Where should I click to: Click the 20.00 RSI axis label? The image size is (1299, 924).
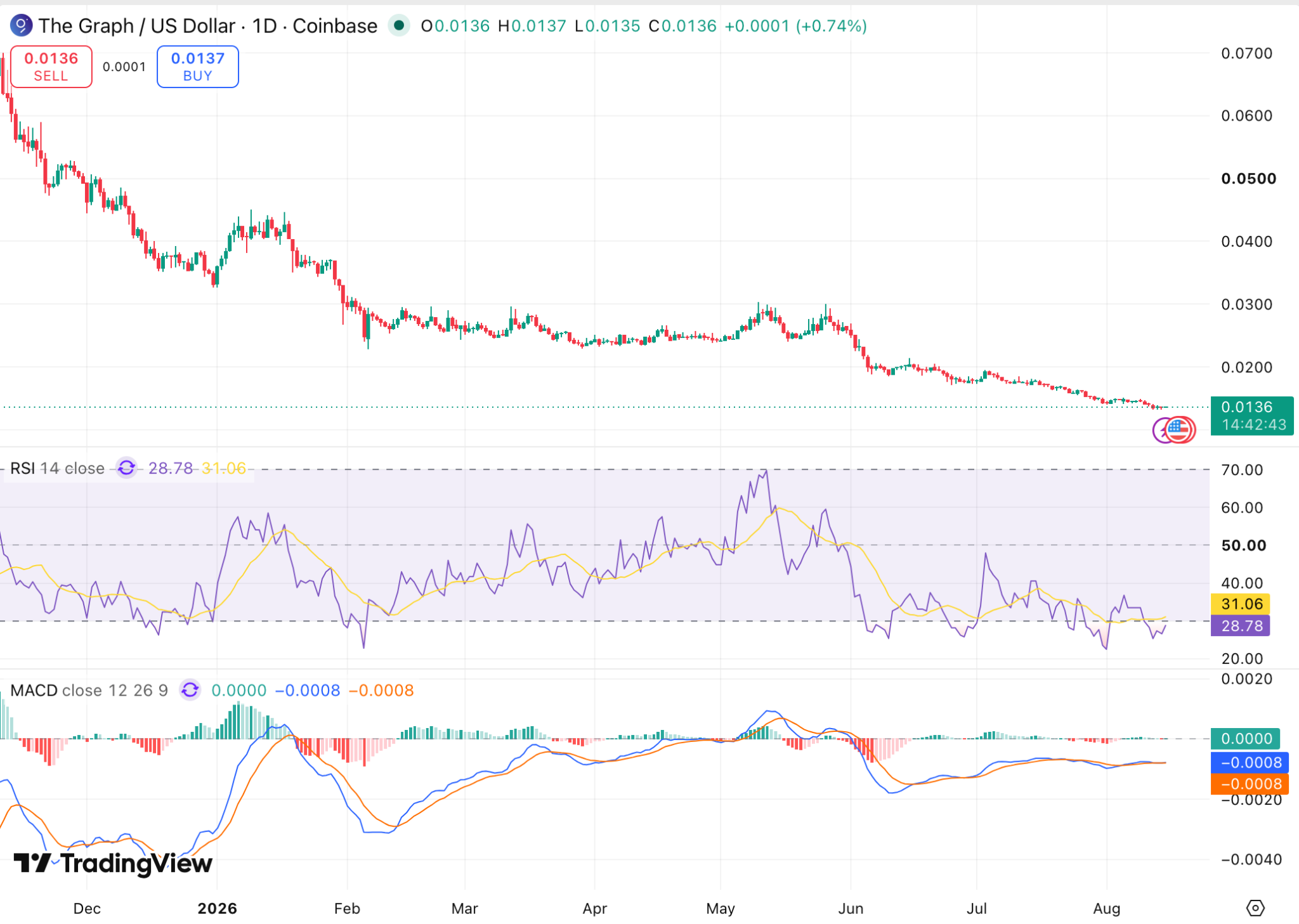click(1242, 658)
